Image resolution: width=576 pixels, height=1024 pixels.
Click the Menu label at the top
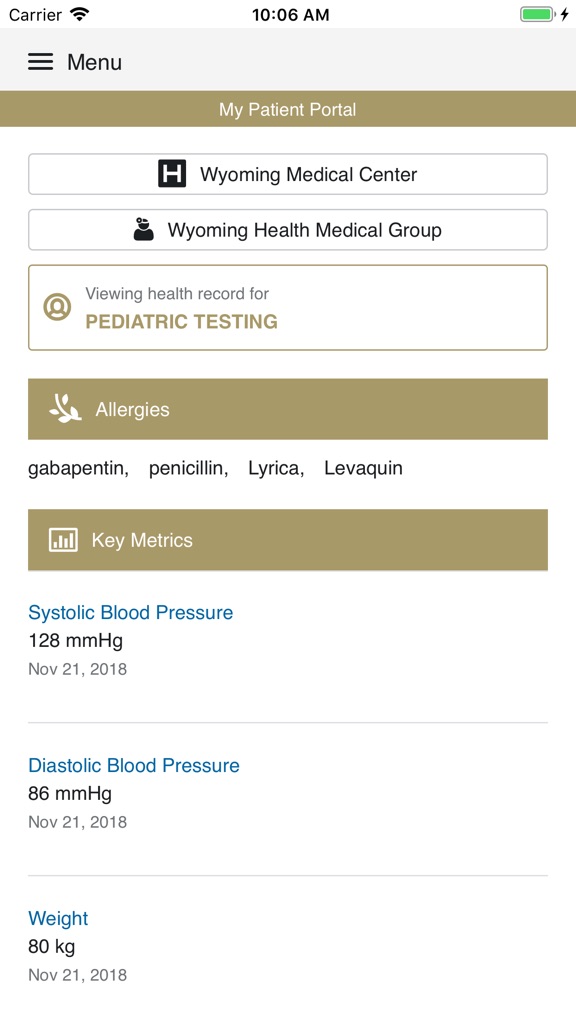click(x=94, y=61)
